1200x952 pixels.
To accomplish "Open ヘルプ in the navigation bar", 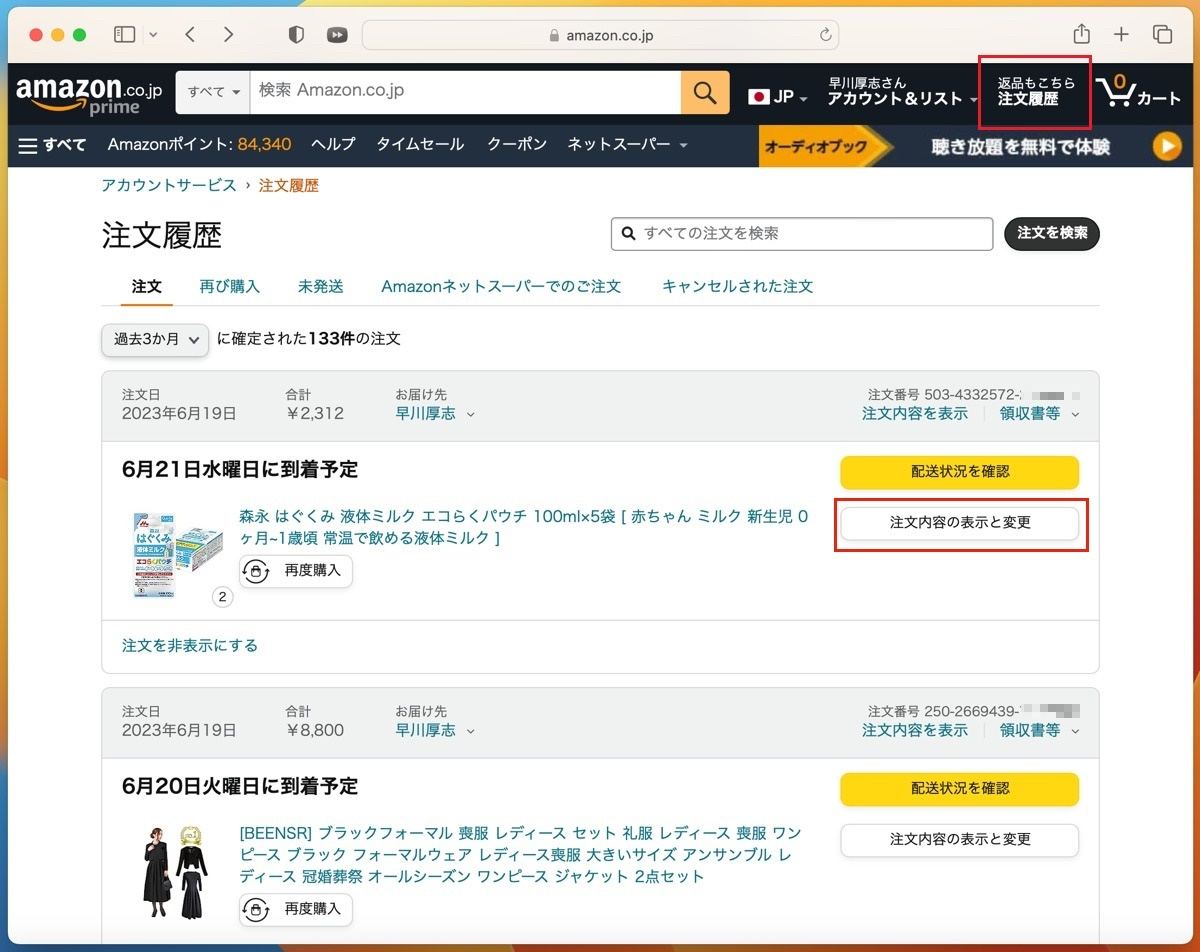I will pos(333,145).
